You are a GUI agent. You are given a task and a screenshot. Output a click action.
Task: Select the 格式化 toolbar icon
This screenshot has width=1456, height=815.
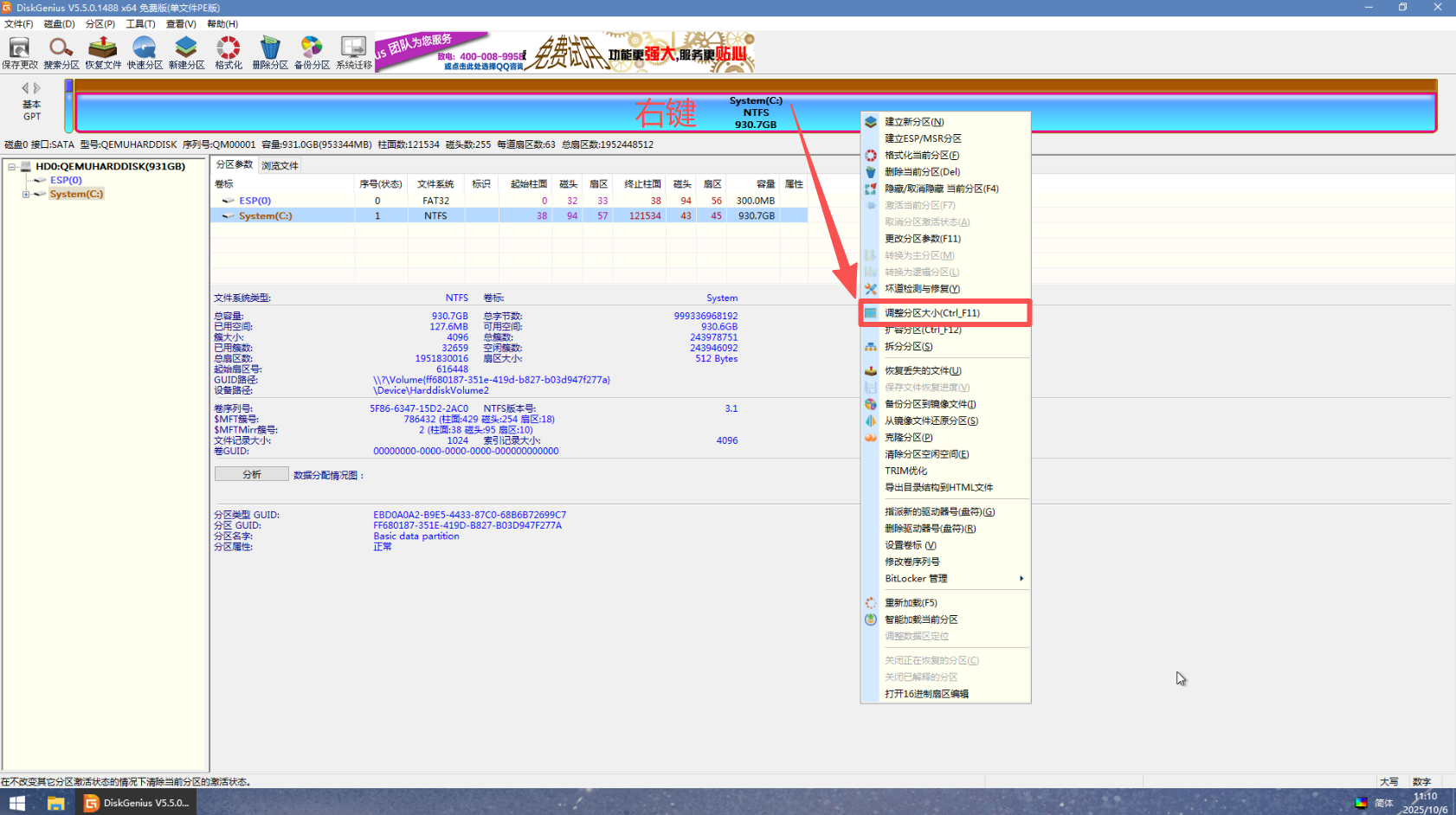pyautogui.click(x=228, y=52)
